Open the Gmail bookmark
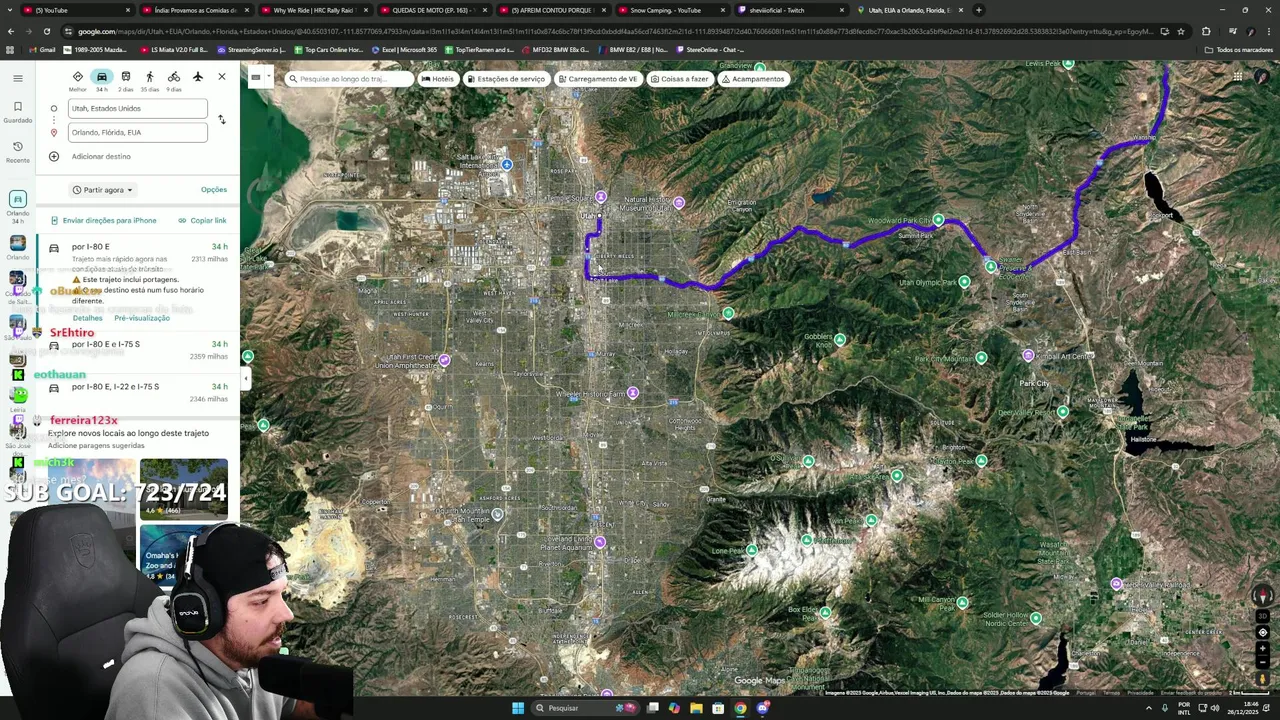The image size is (1280, 720). point(41,49)
